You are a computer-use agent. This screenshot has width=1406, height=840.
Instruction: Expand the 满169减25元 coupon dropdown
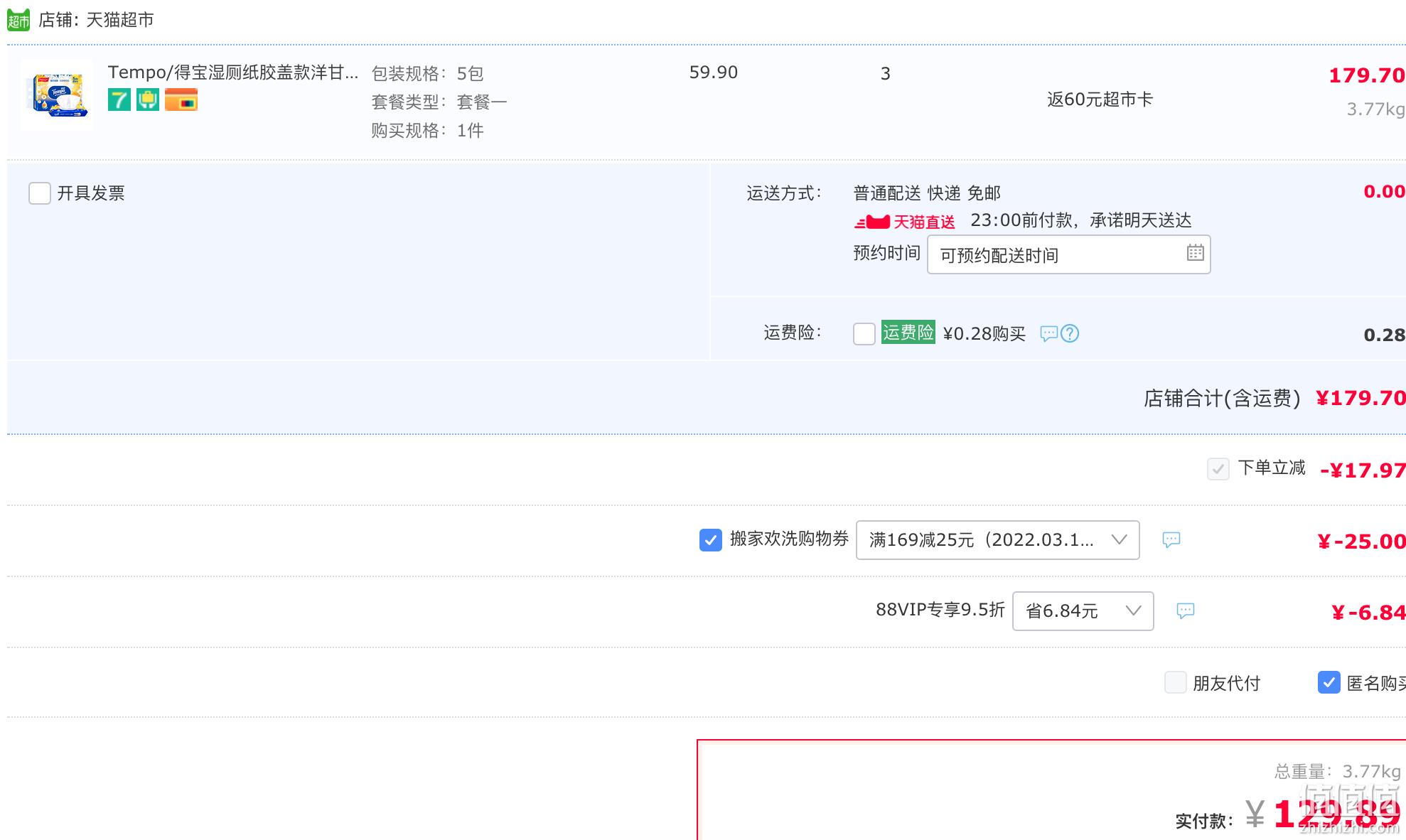click(x=997, y=540)
